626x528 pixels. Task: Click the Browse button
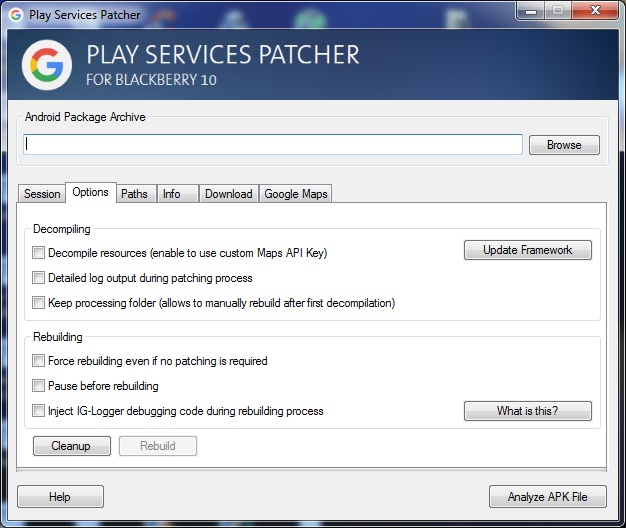(x=564, y=145)
